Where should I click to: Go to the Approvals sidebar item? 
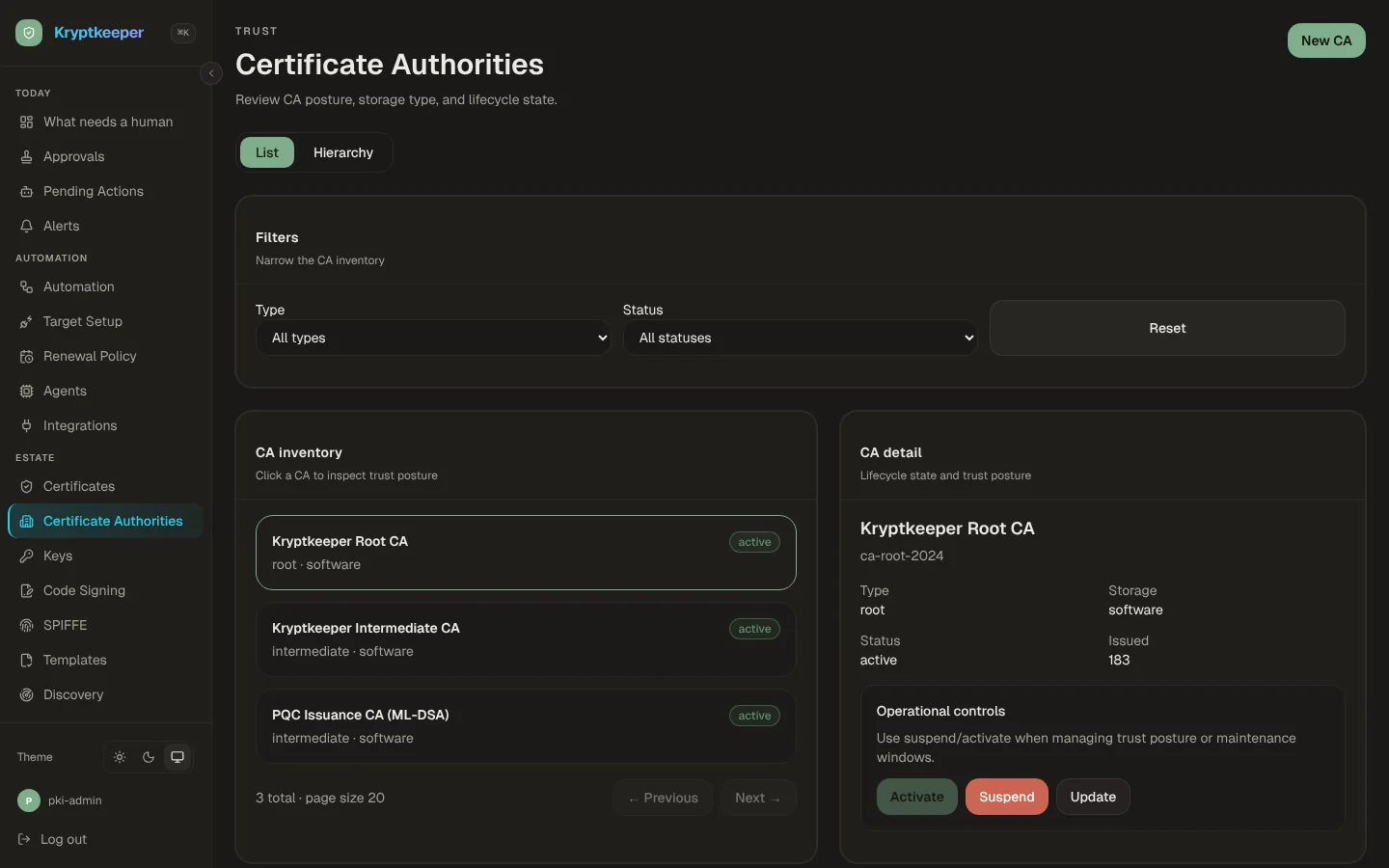(106, 157)
